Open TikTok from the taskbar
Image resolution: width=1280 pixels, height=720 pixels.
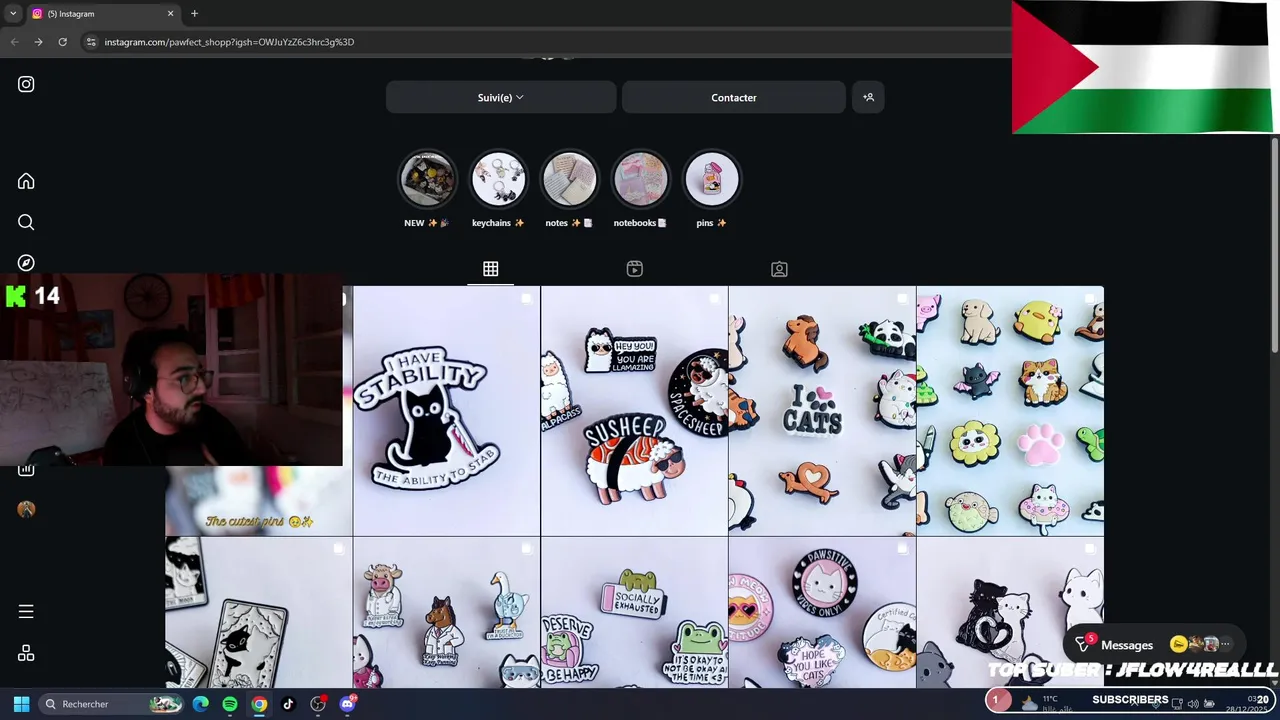288,704
